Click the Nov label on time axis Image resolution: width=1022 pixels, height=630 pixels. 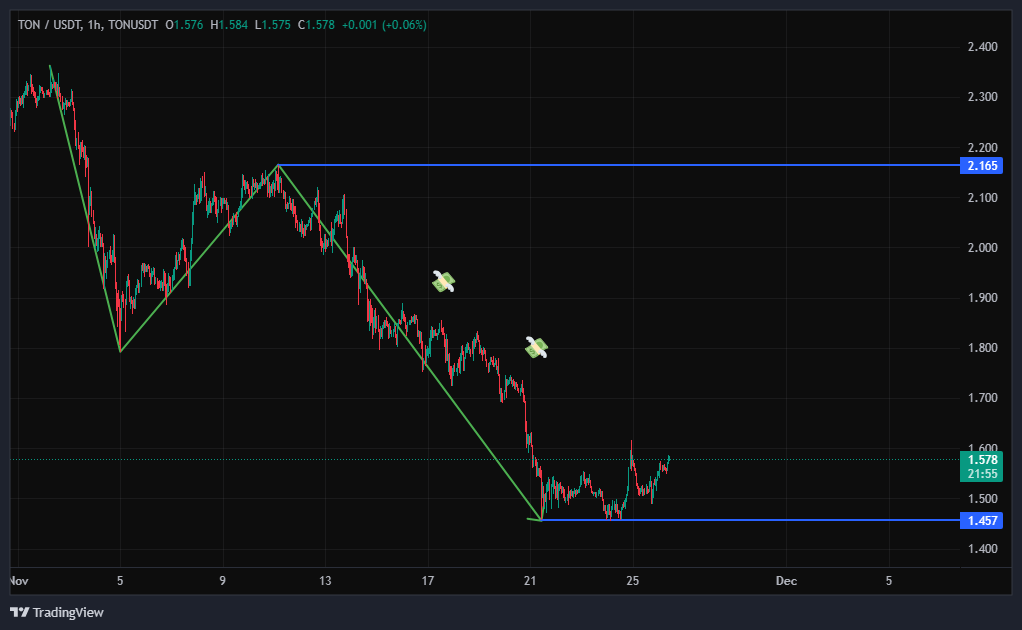[x=19, y=580]
